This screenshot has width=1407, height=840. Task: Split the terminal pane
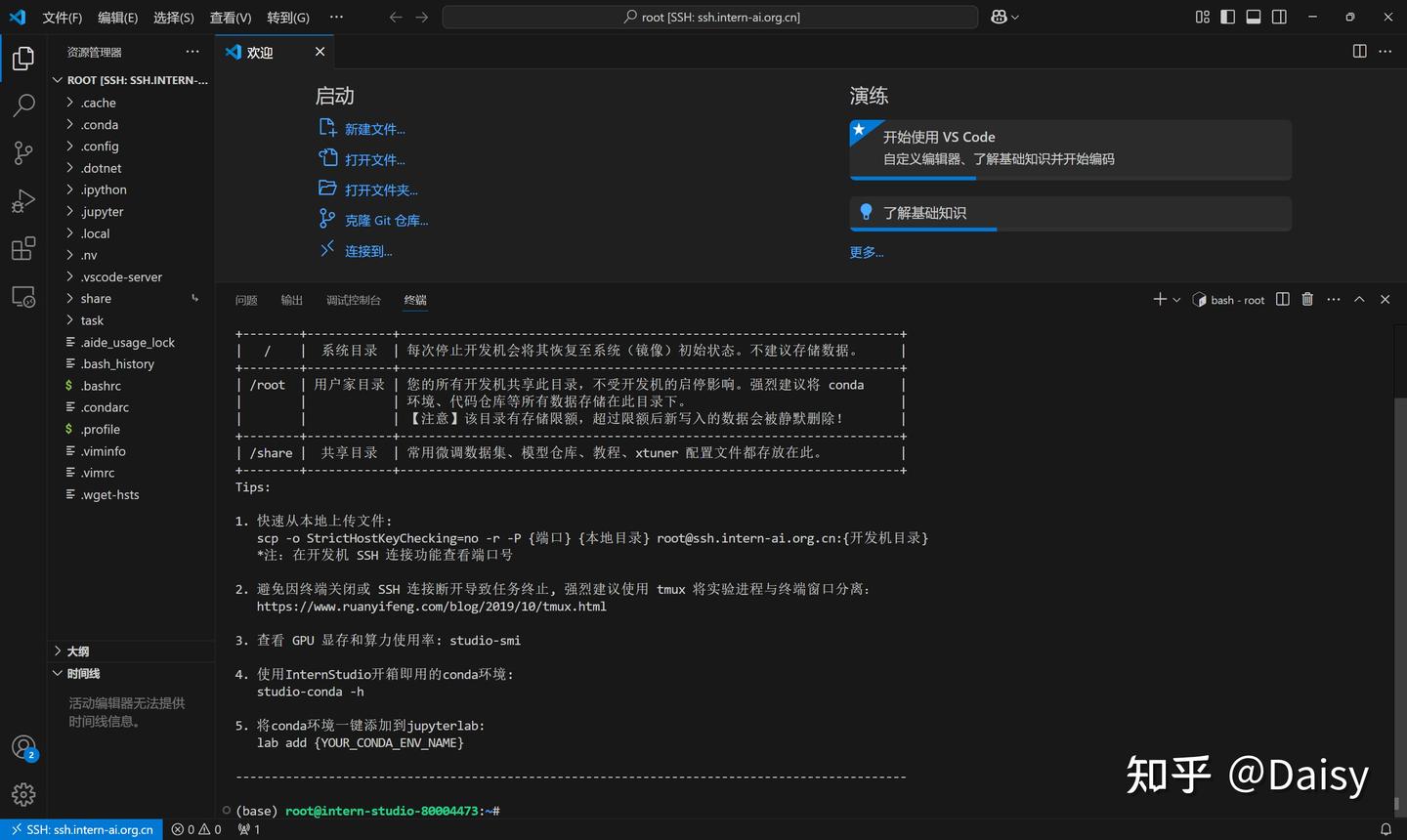(x=1282, y=300)
